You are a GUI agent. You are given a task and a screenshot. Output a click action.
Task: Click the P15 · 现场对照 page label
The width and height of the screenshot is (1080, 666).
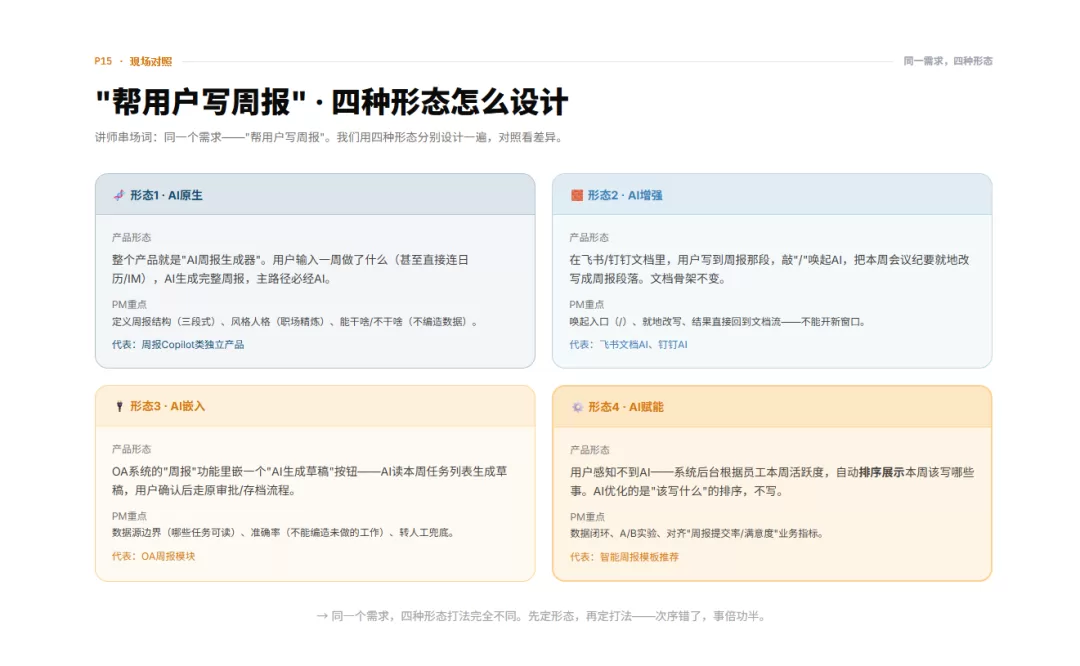pos(133,61)
